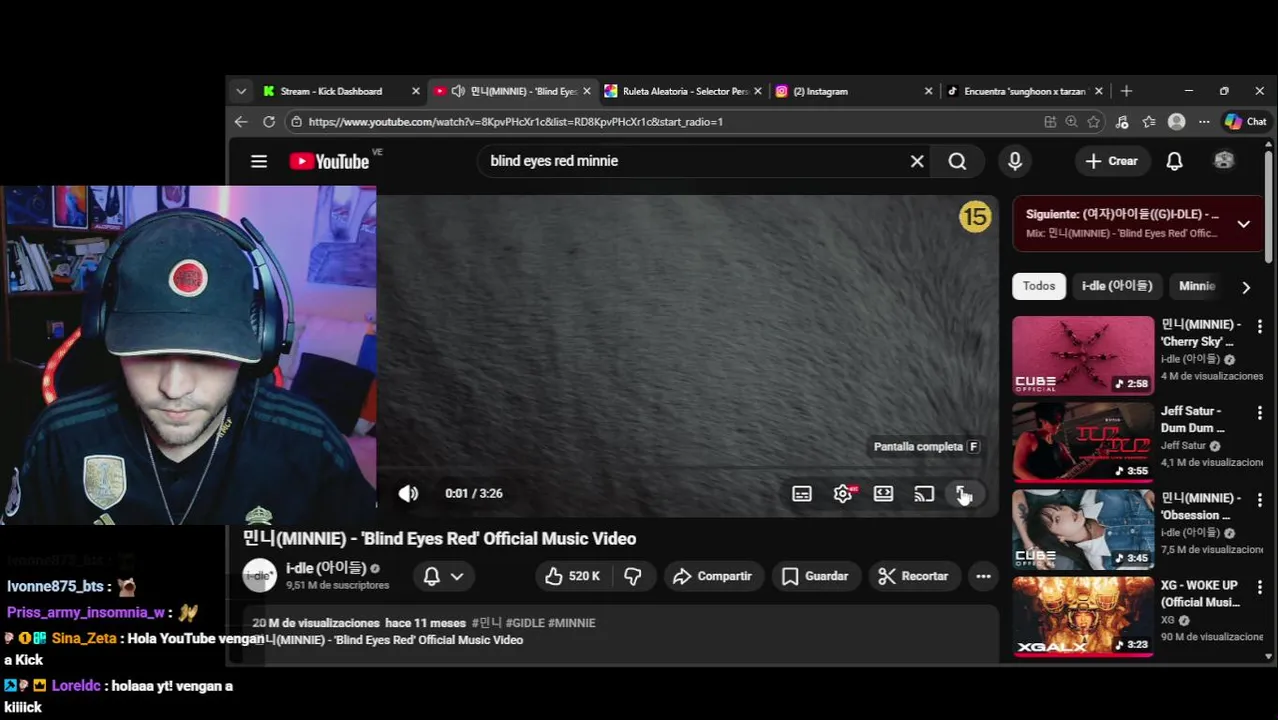Share the video via Compartir
This screenshot has width=1278, height=720.
(713, 576)
